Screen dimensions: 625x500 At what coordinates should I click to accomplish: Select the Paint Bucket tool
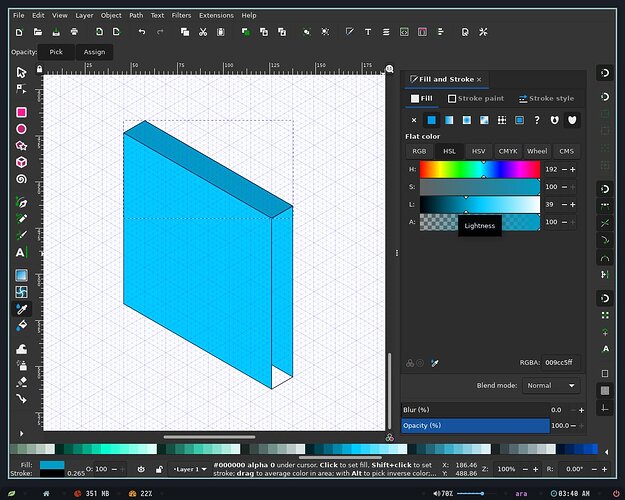point(22,326)
